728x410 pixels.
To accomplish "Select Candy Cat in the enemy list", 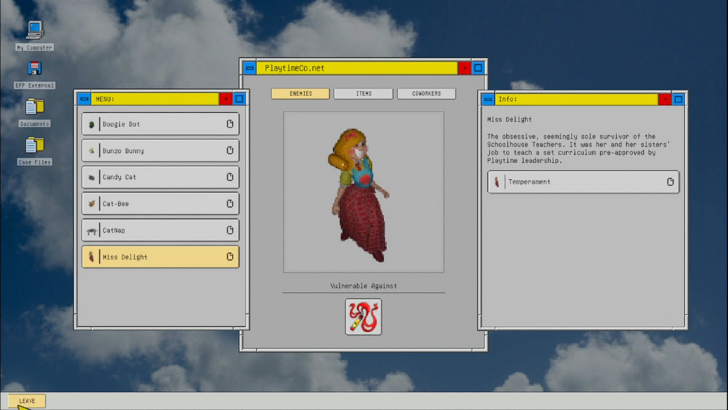I will (161, 177).
